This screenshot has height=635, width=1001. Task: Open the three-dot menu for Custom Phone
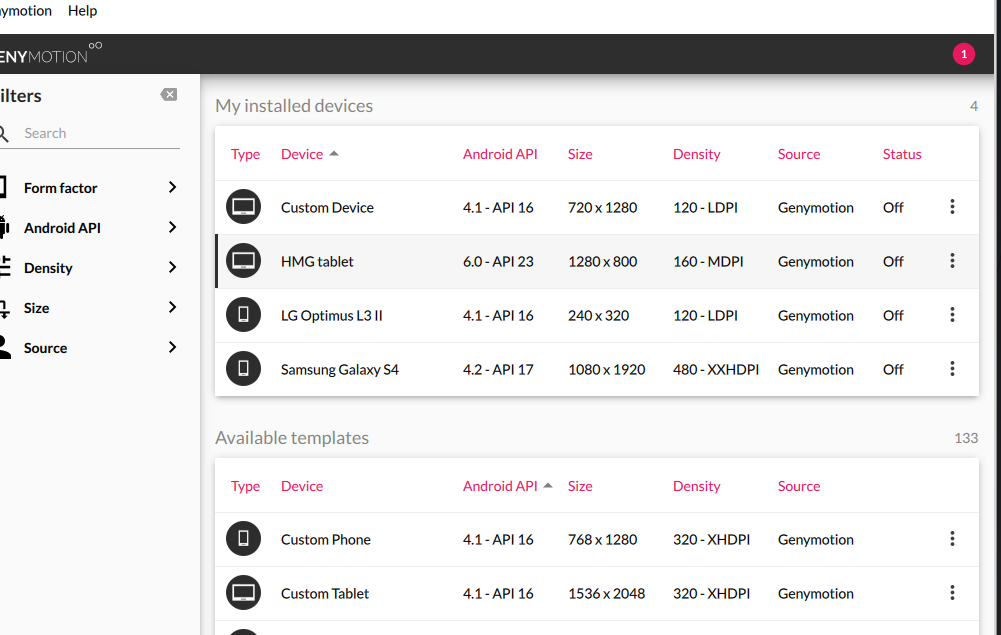point(952,539)
